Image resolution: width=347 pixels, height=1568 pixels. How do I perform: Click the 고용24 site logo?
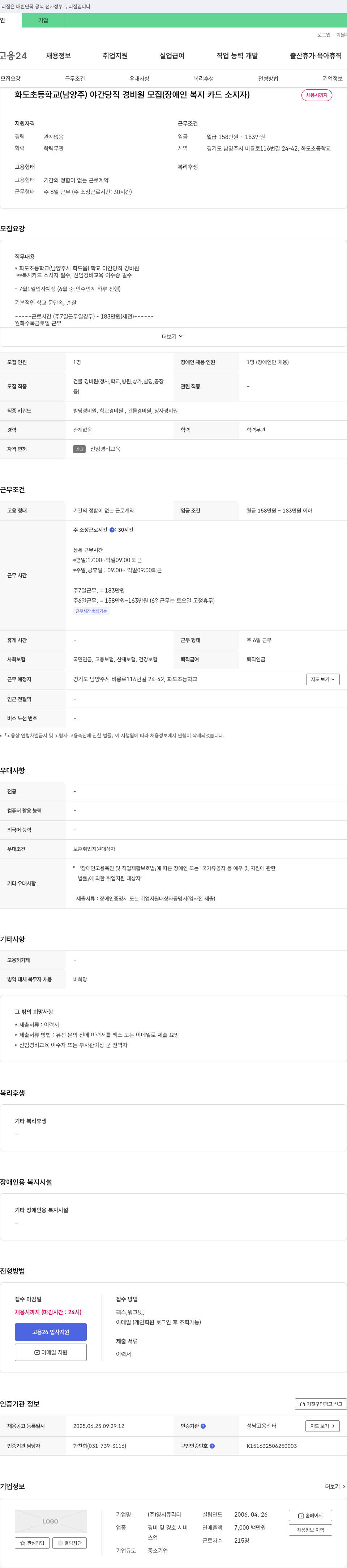point(13,55)
